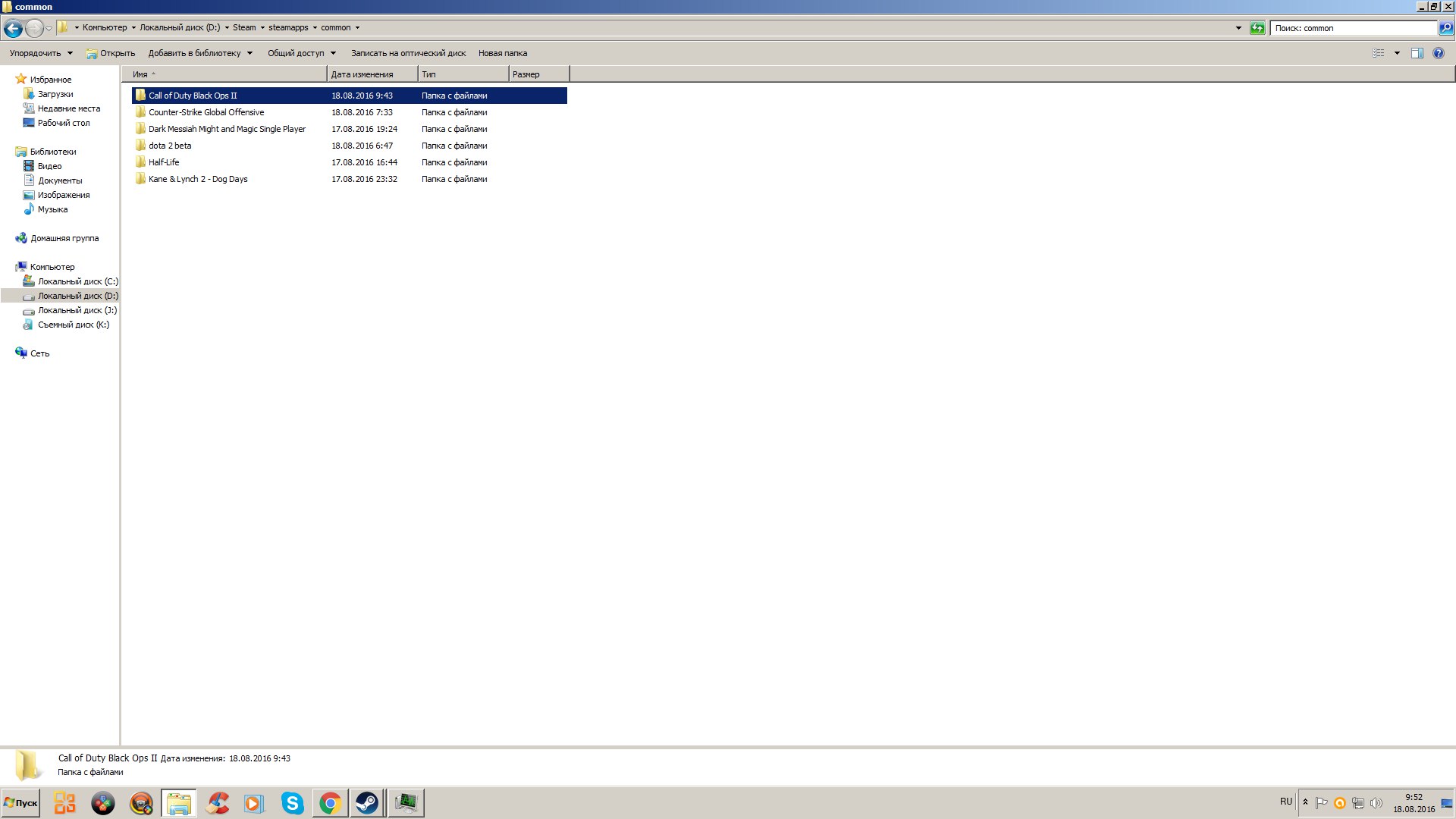The width and height of the screenshot is (1456, 819).
Task: Click the Музыка library note icon
Action: point(29,209)
